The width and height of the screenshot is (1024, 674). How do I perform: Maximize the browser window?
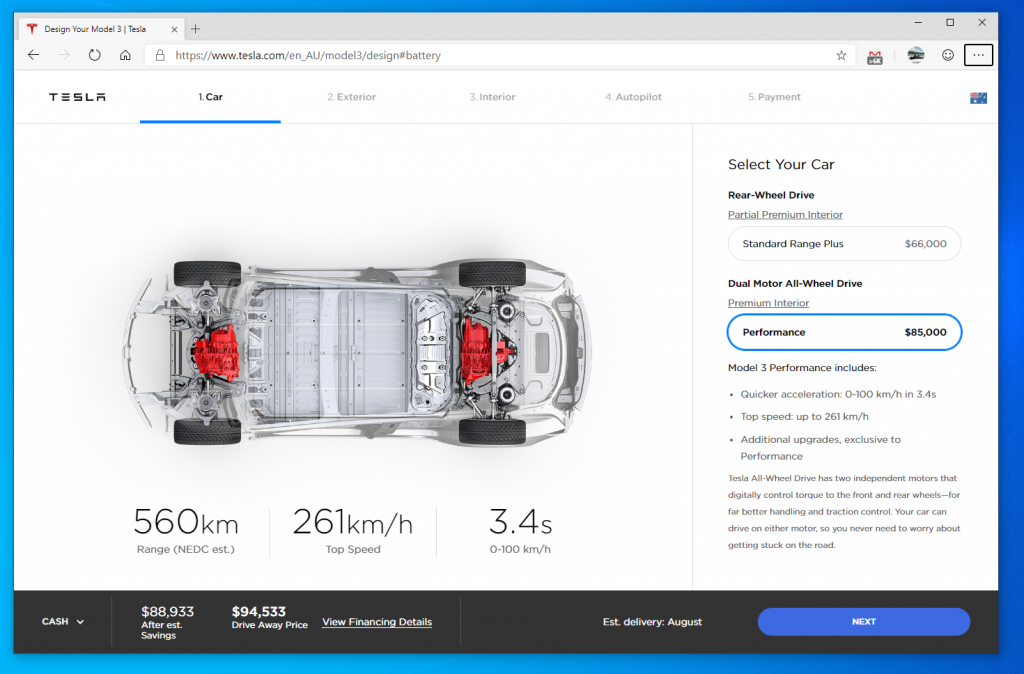(x=950, y=22)
